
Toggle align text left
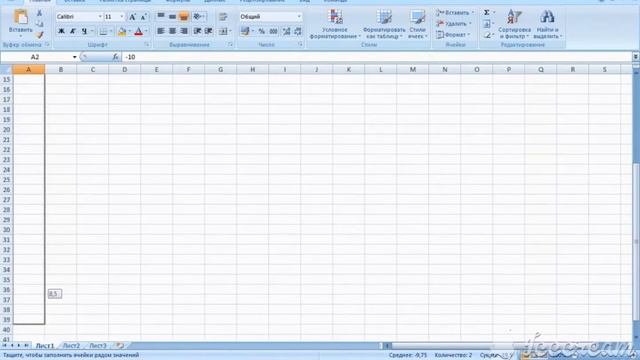(161, 31)
